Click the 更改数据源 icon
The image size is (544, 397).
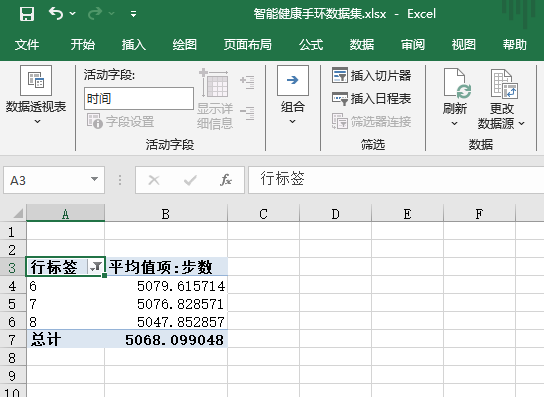[x=504, y=83]
